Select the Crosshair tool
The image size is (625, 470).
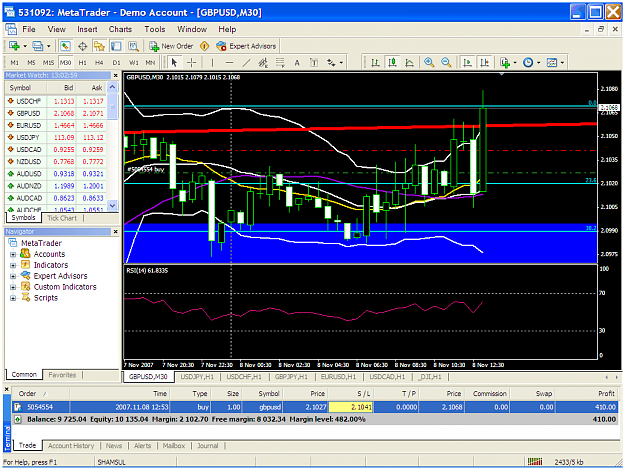pos(192,63)
